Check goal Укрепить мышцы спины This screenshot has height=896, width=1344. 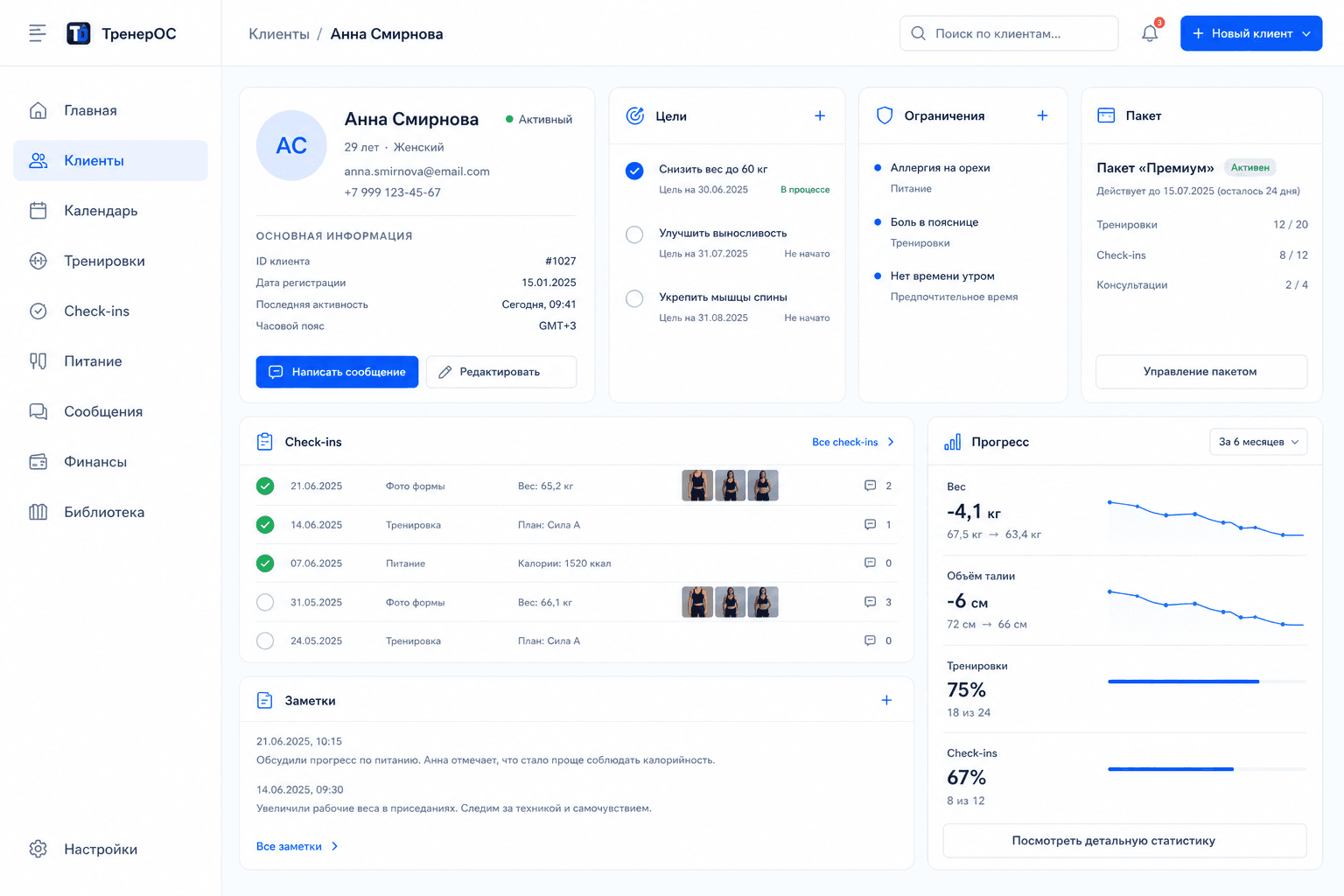click(634, 298)
